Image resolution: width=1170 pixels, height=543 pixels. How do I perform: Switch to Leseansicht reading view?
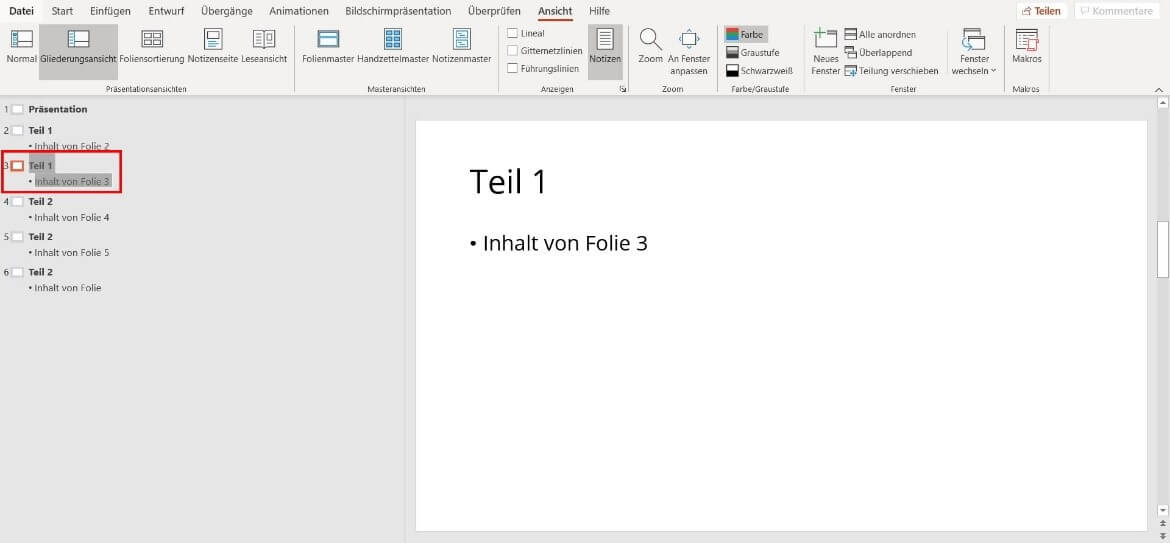(x=264, y=46)
